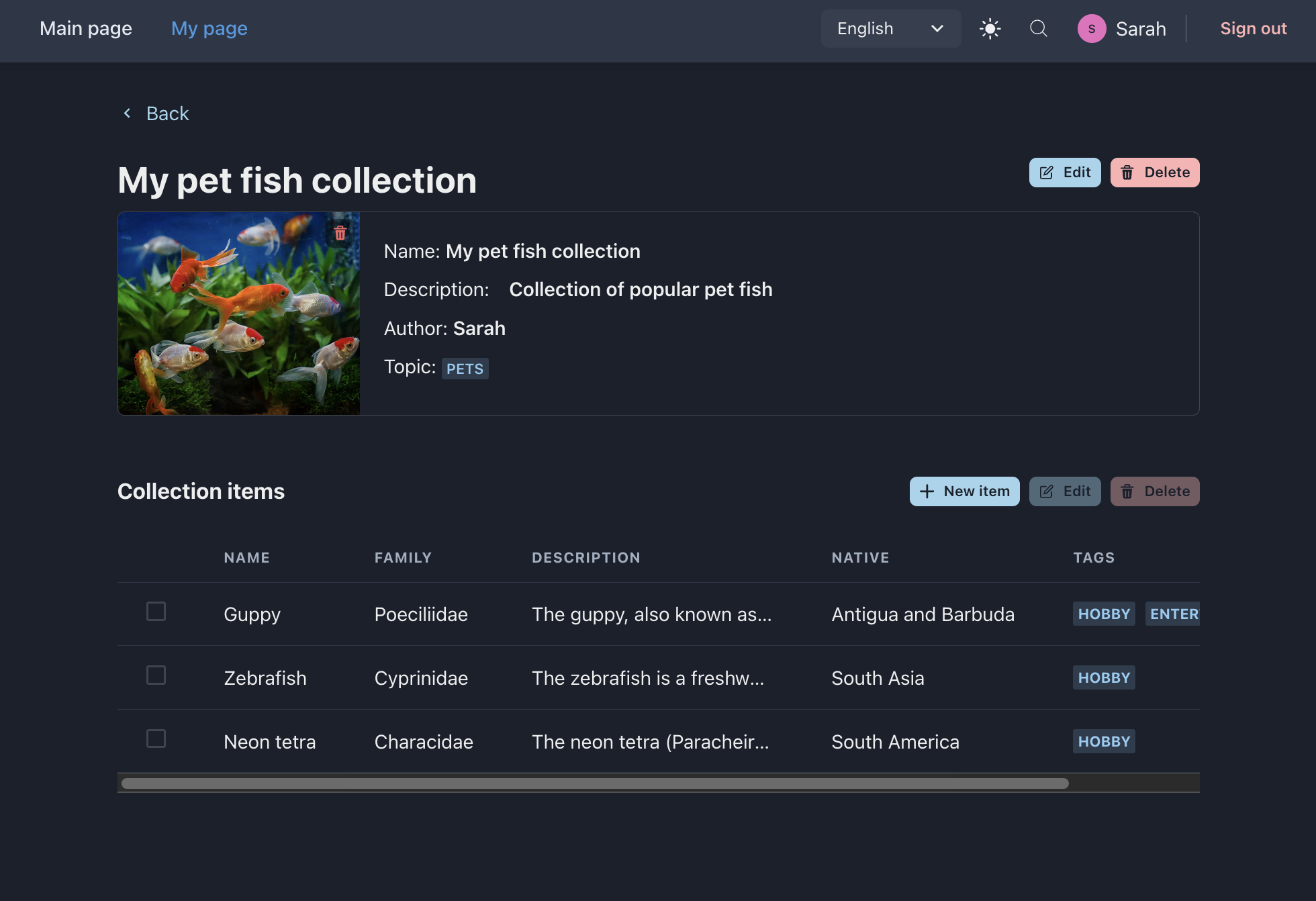Select the Zebrafish row checkbox

pyautogui.click(x=155, y=675)
